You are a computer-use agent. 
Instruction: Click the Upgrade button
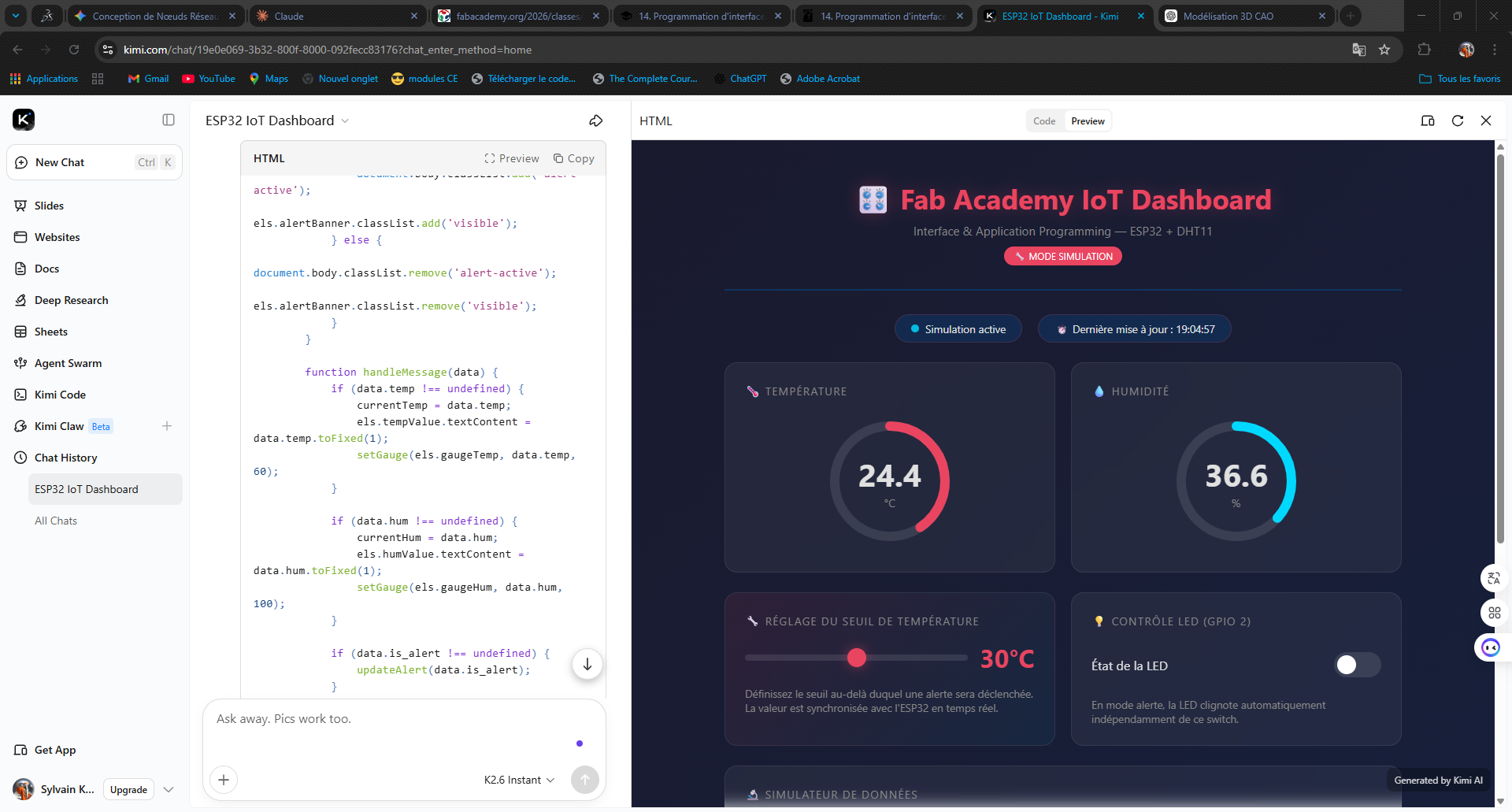coord(128,789)
